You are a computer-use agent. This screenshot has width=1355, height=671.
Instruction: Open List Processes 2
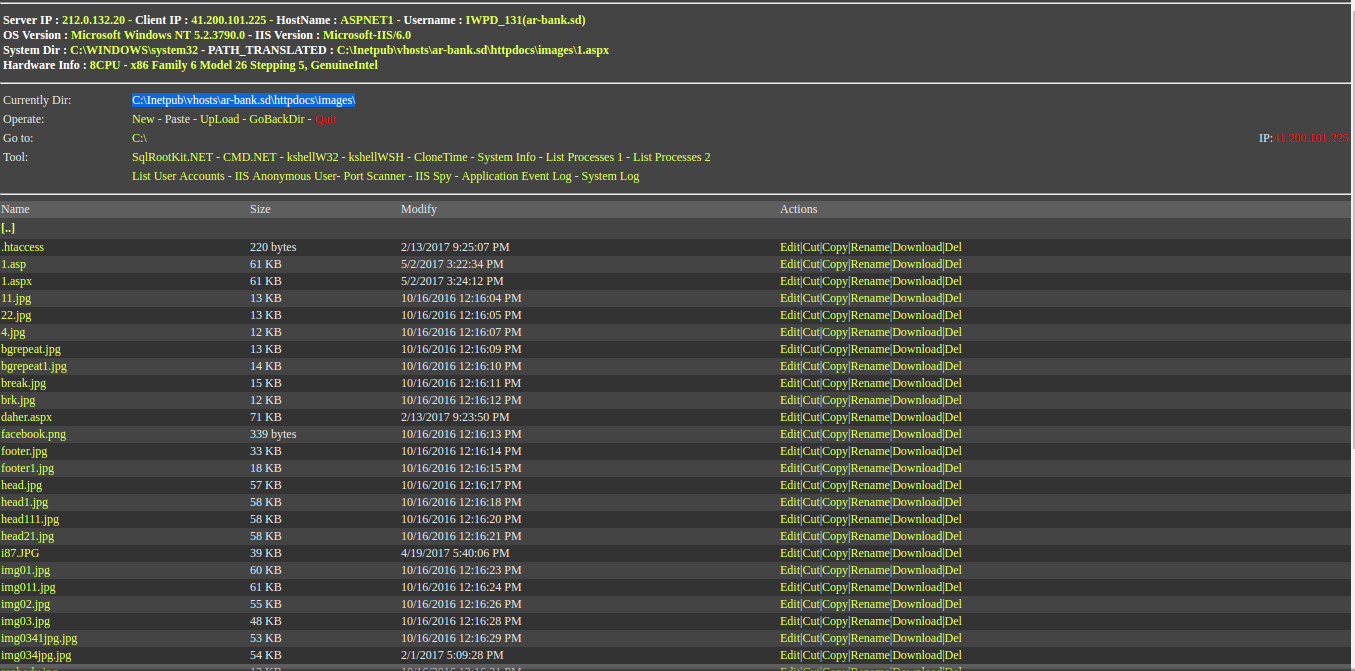(x=672, y=157)
